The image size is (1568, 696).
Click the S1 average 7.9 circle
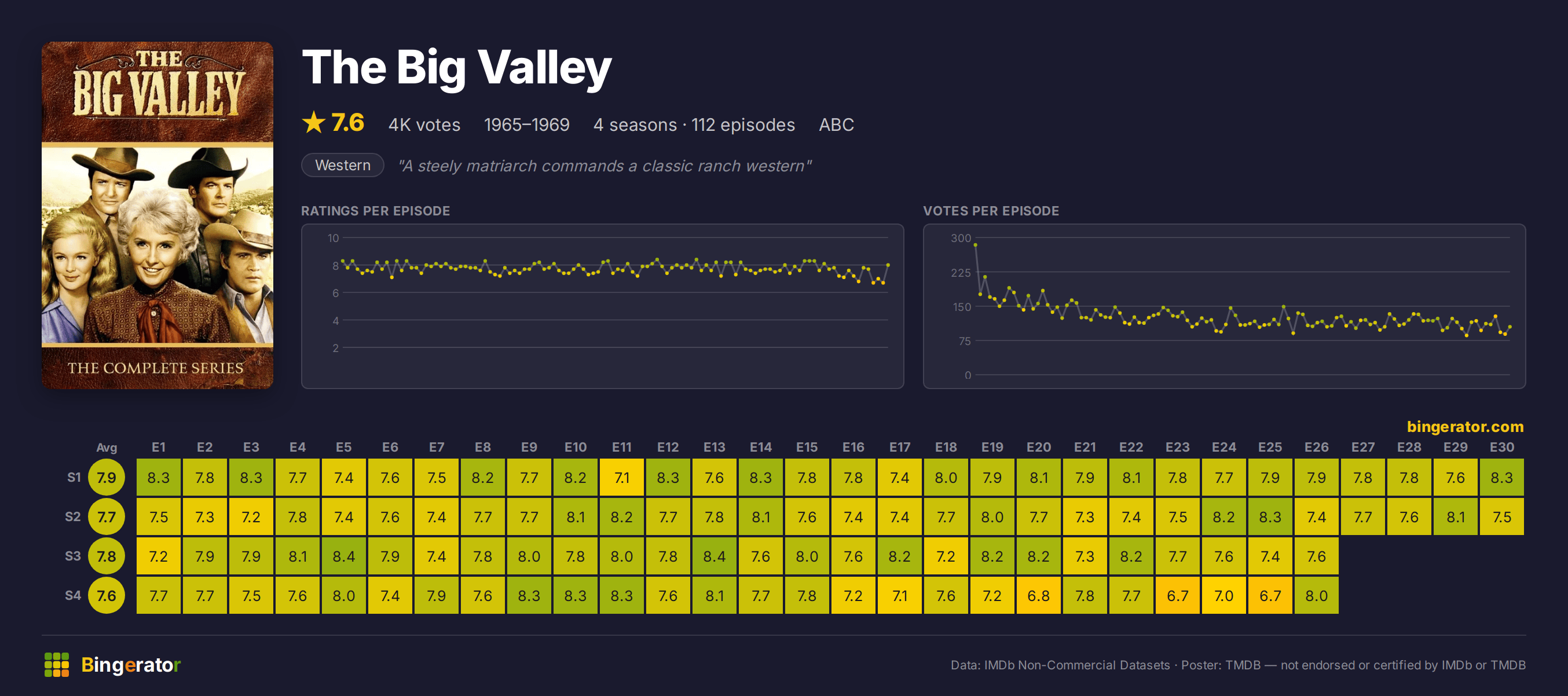(107, 477)
